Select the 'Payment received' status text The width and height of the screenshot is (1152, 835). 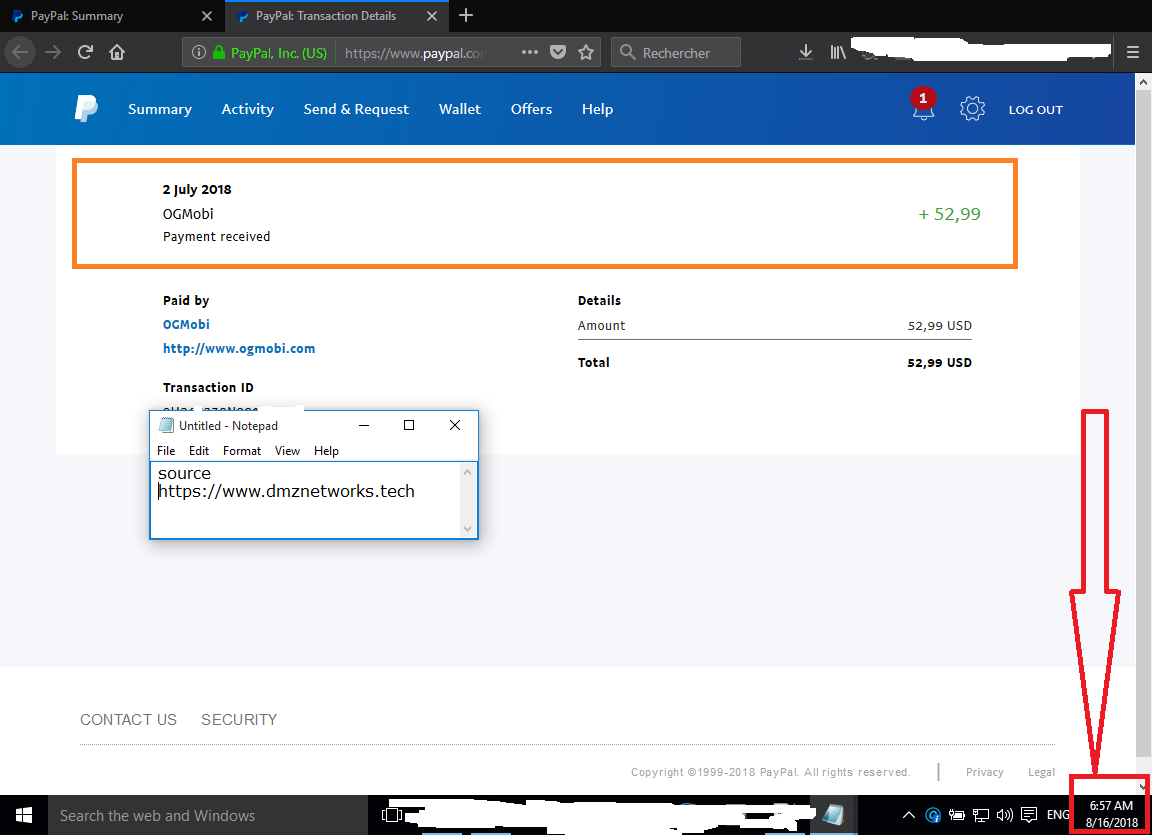point(217,236)
